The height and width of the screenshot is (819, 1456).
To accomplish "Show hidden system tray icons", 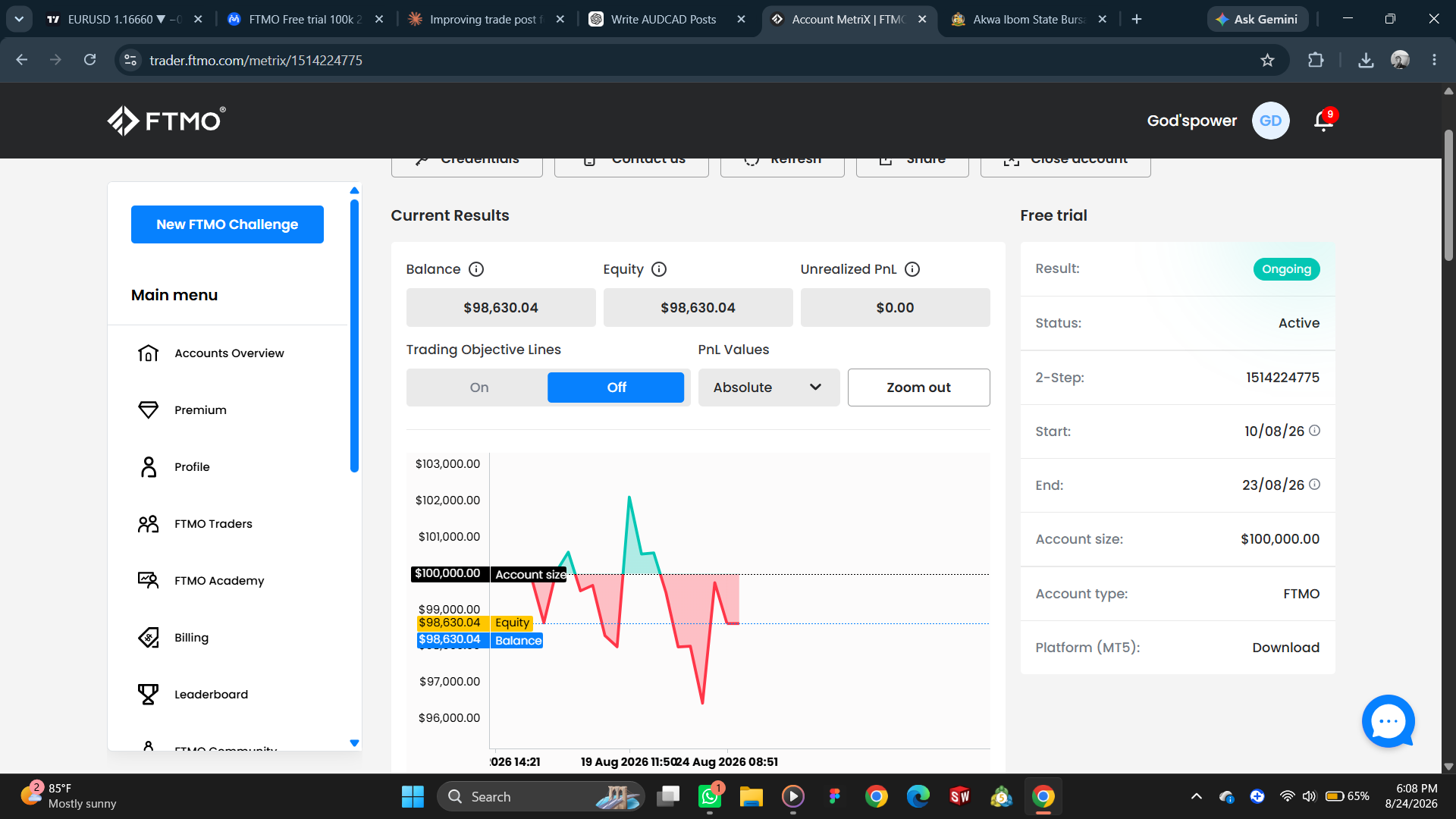I will 1197,796.
